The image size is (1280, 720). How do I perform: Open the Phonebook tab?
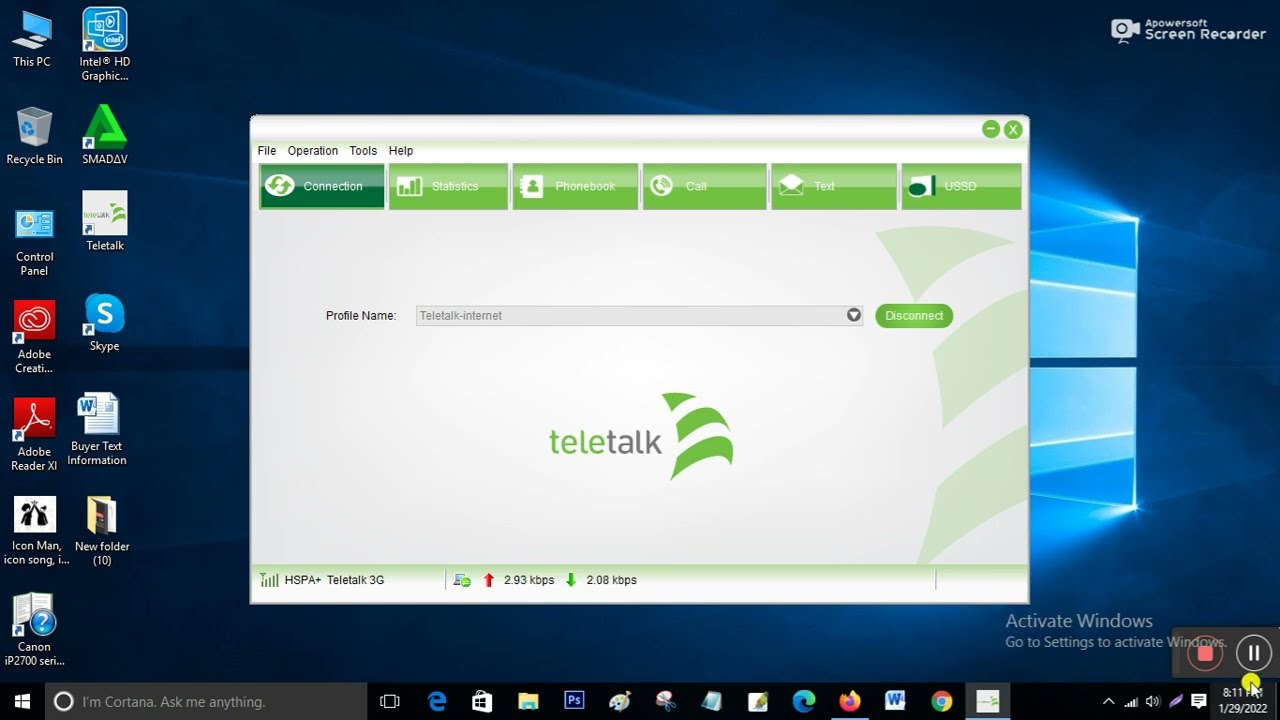[x=575, y=186]
